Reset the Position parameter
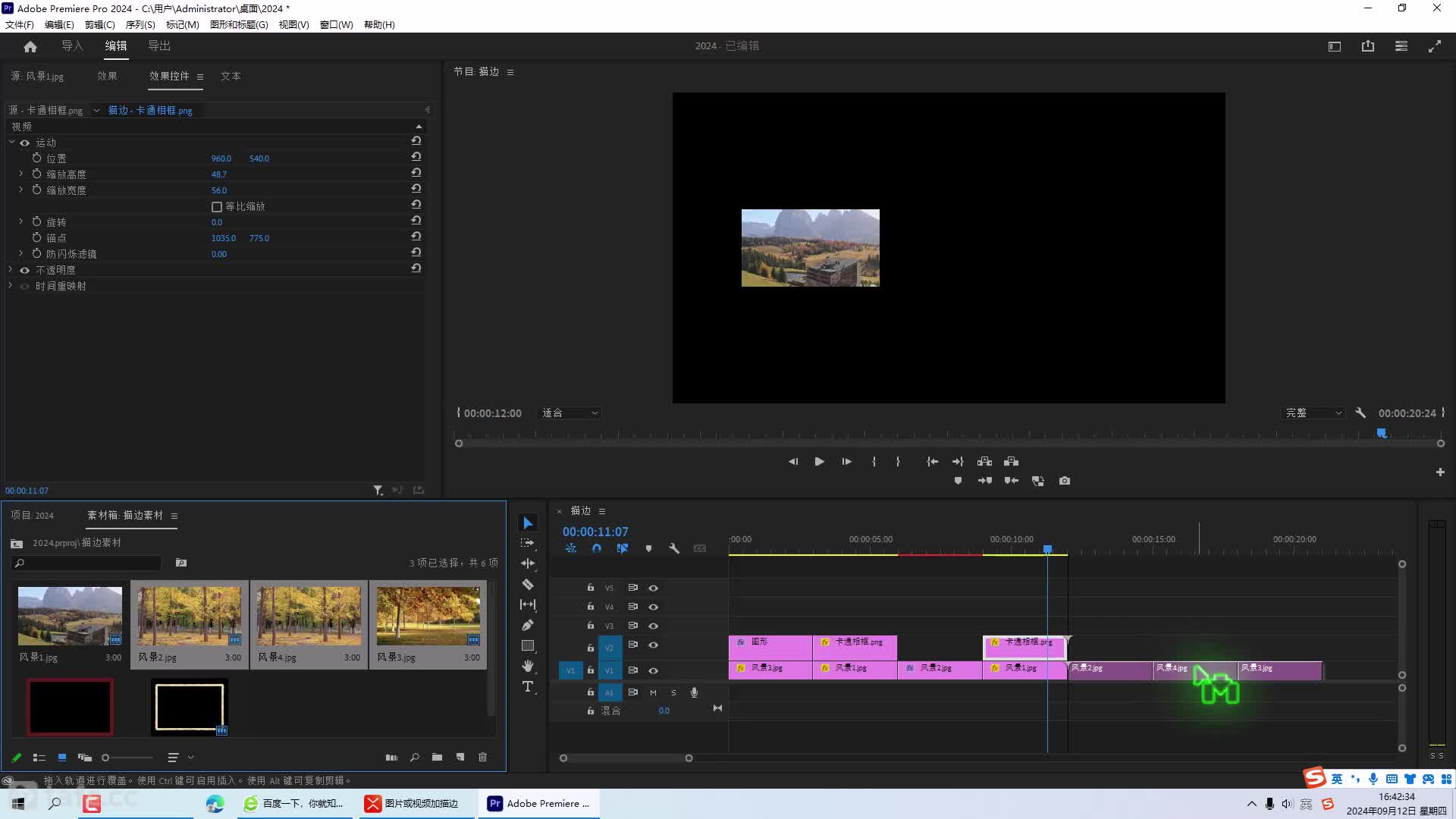This screenshot has height=819, width=1456. [x=416, y=157]
